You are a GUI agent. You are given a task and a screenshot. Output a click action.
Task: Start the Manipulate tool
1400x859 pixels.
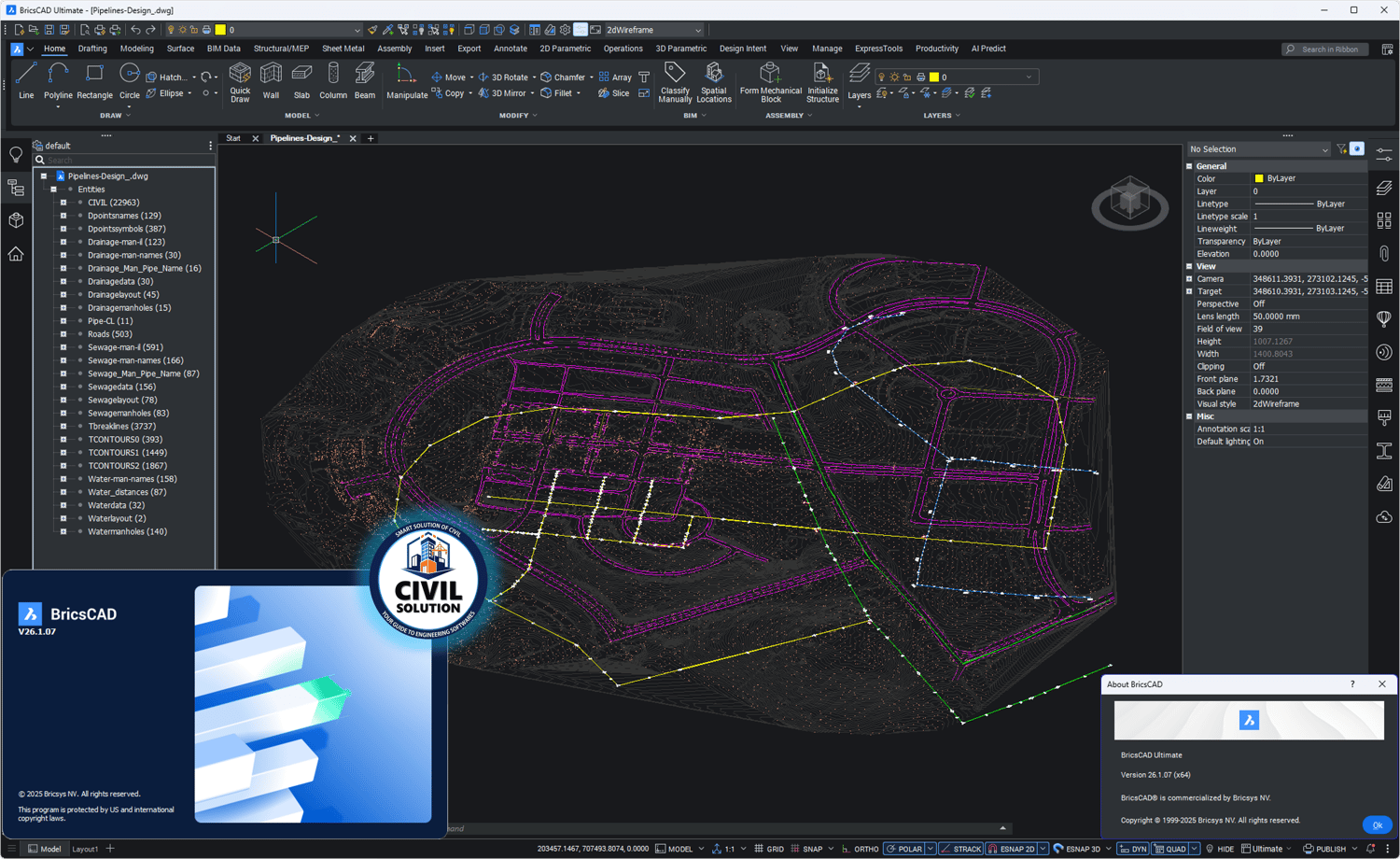pos(407,80)
